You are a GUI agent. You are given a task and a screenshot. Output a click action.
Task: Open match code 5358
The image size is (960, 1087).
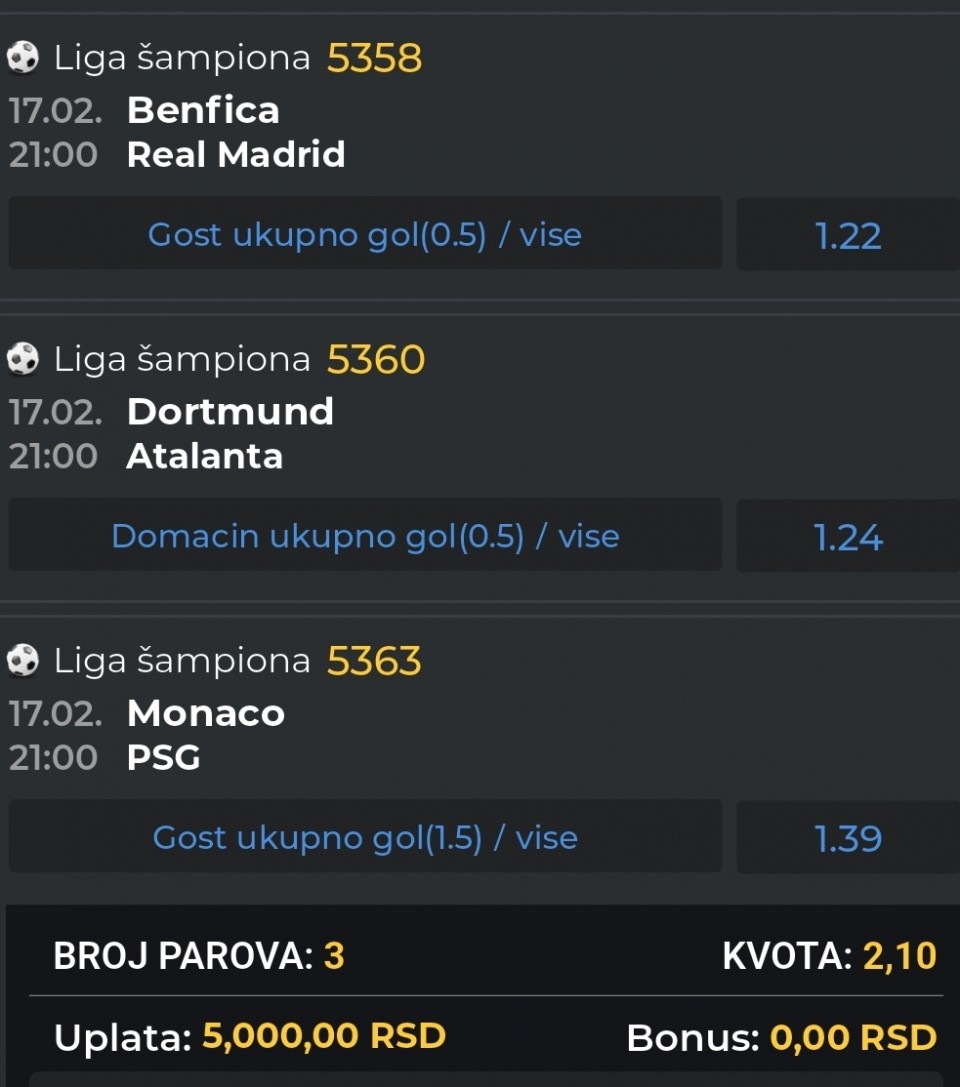374,58
